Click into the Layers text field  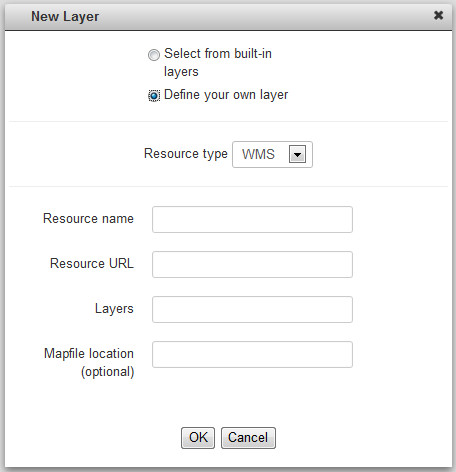point(252,309)
